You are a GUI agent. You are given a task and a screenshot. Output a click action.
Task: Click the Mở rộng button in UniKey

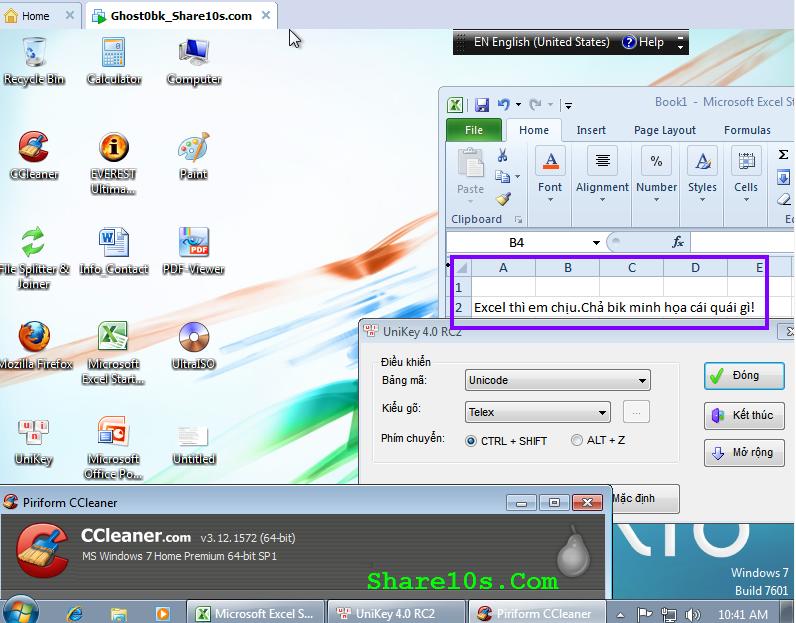click(x=744, y=452)
